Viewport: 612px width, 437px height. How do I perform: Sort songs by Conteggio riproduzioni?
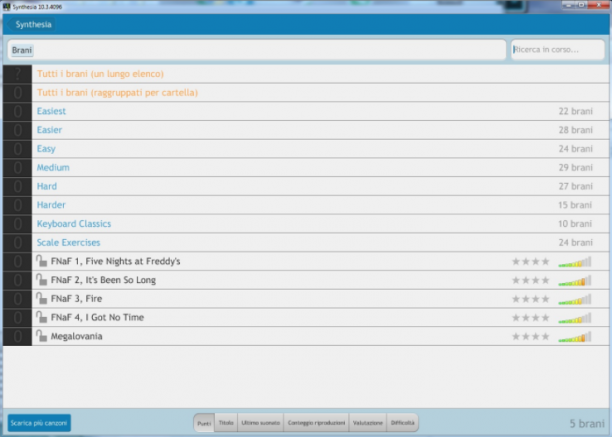pos(317,423)
